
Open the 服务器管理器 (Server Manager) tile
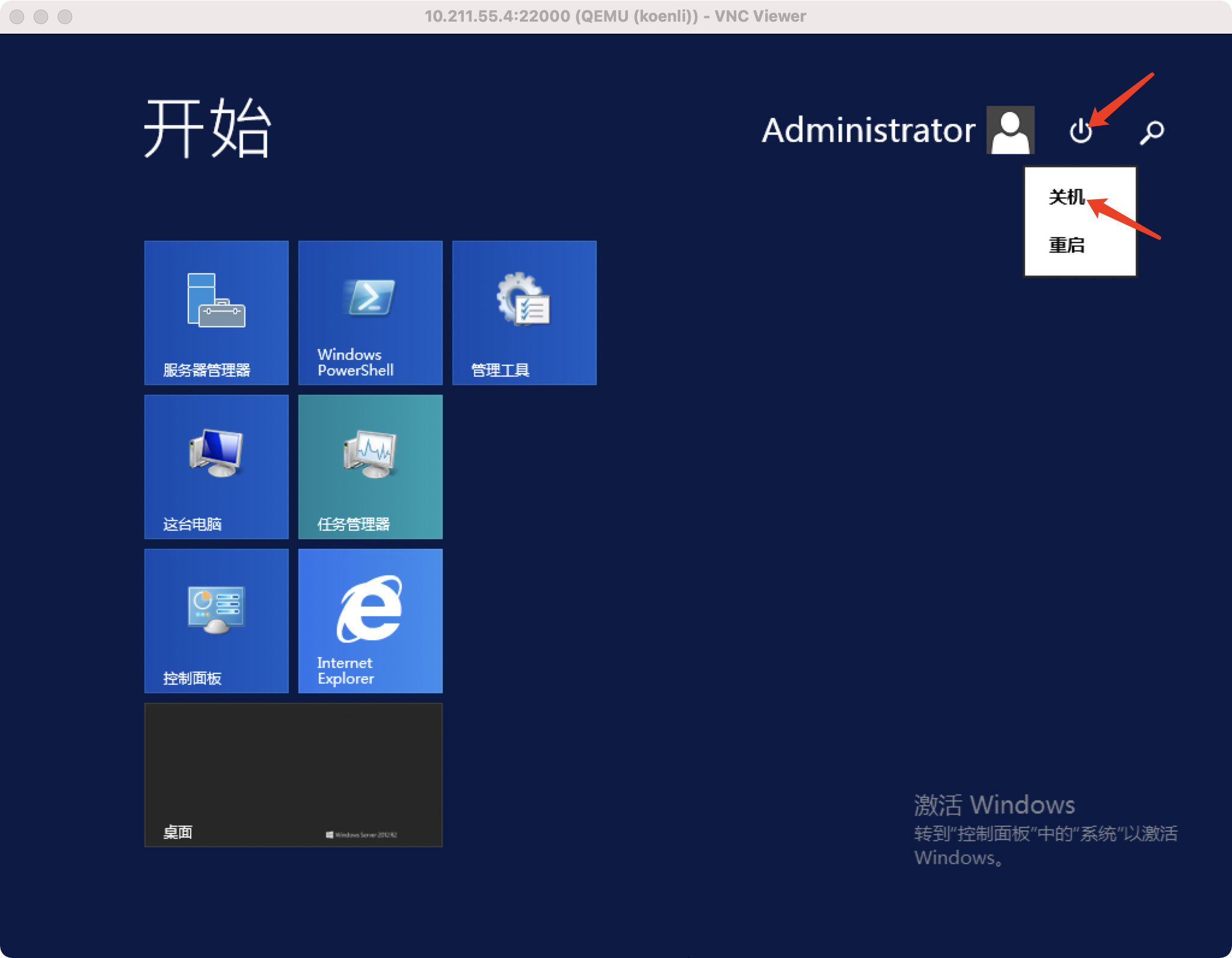216,313
